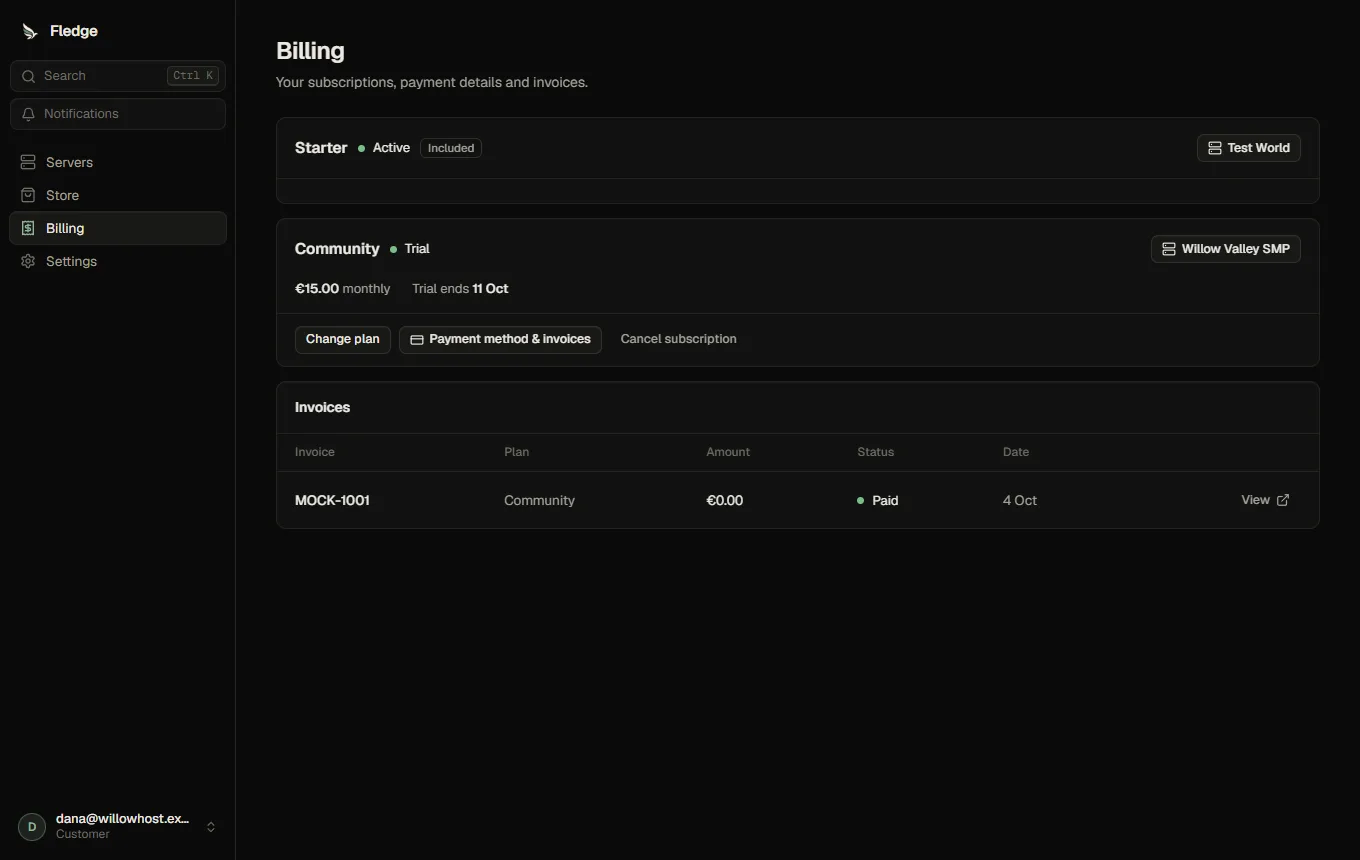Click the dana@willowhost email in sidebar

(x=122, y=819)
